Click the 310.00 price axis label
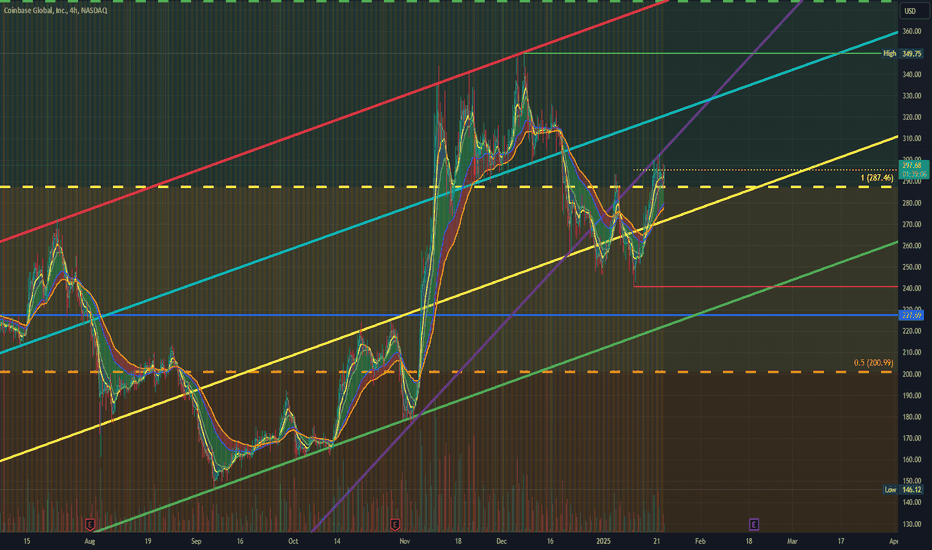The width and height of the screenshot is (932, 550). [x=912, y=139]
